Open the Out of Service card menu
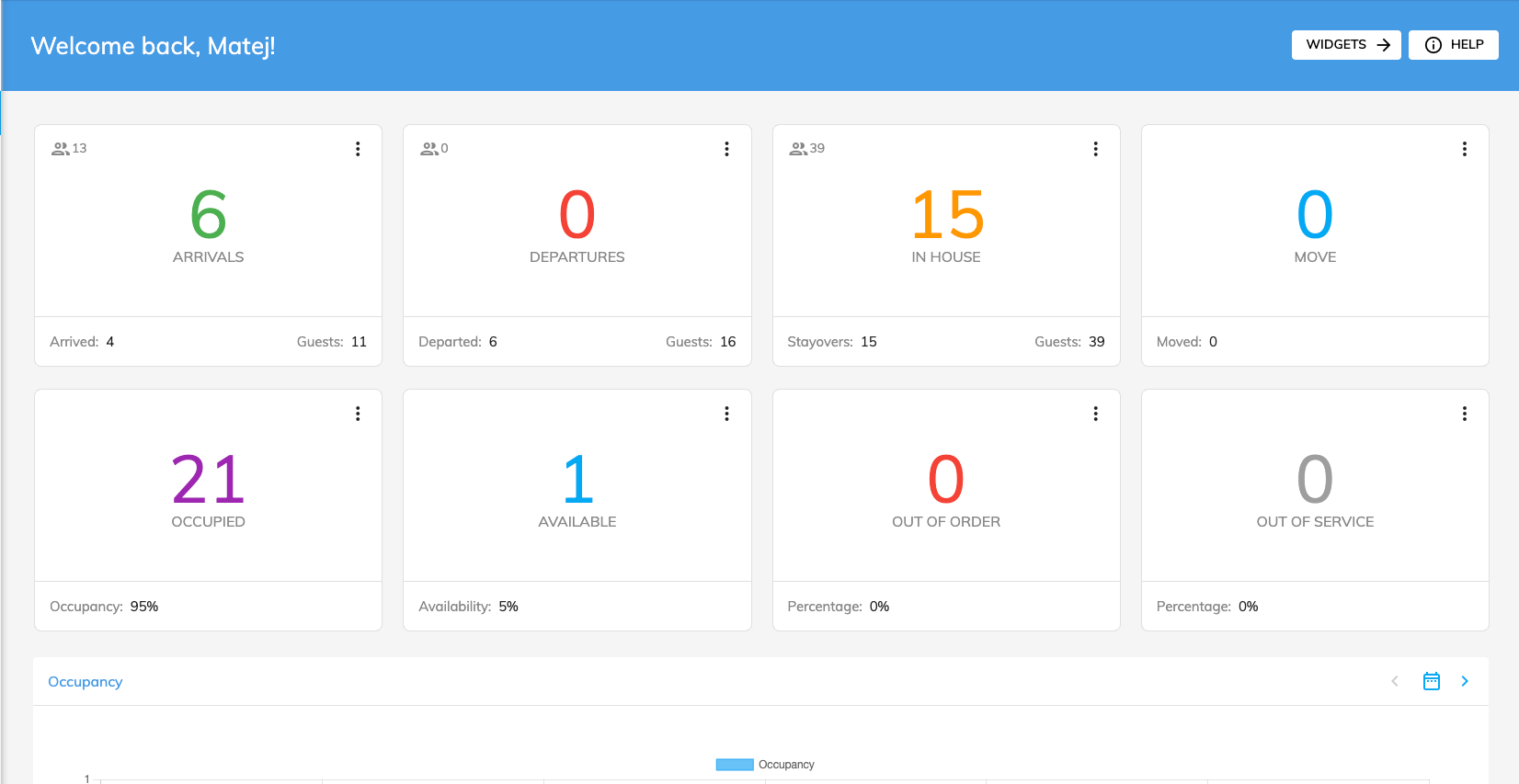This screenshot has width=1519, height=784. (x=1464, y=414)
